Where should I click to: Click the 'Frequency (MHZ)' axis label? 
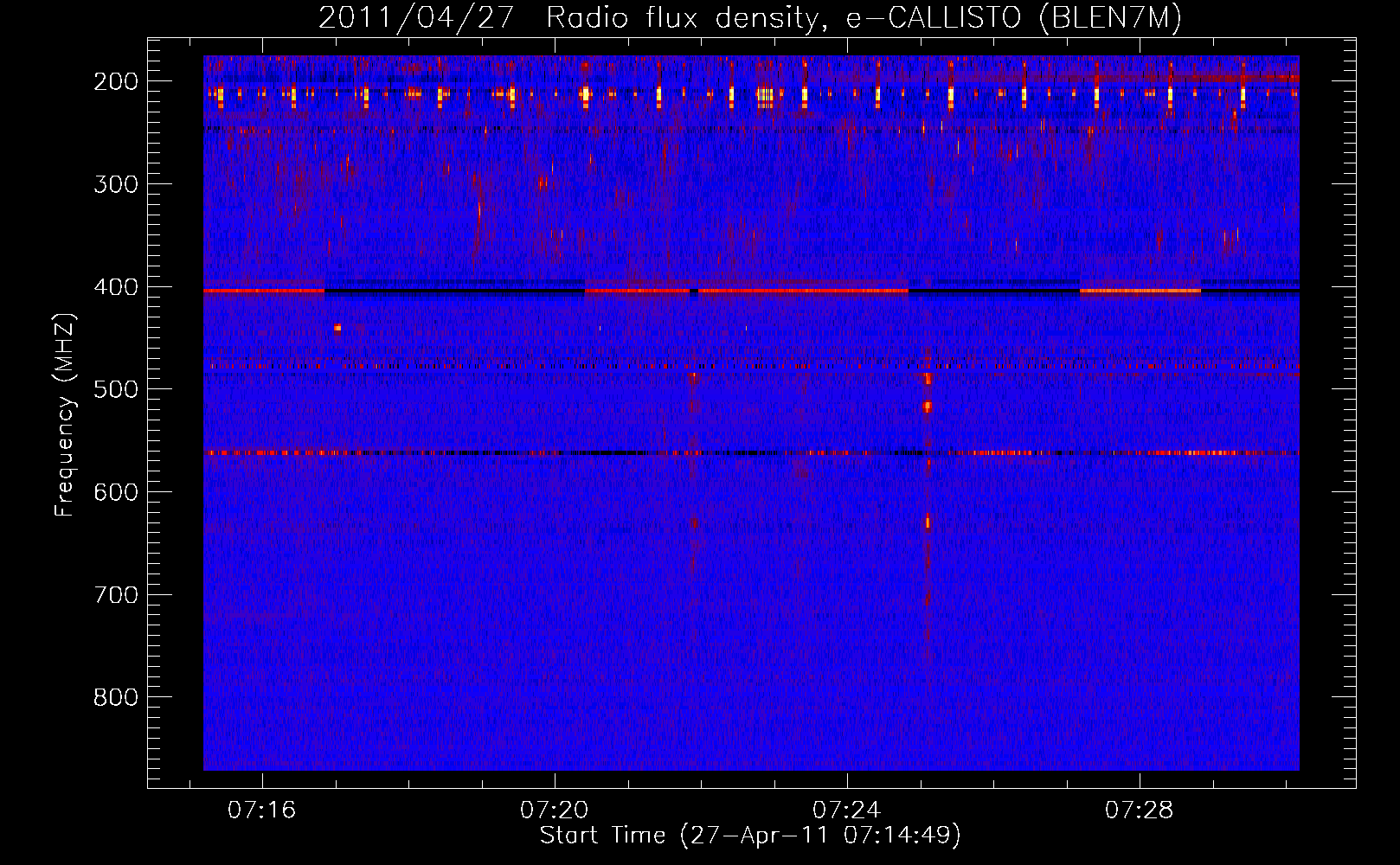(65, 415)
